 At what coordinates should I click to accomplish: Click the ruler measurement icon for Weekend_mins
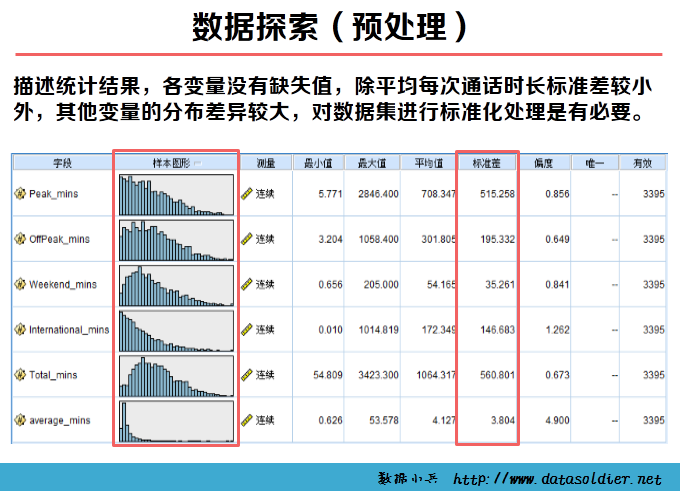247,284
